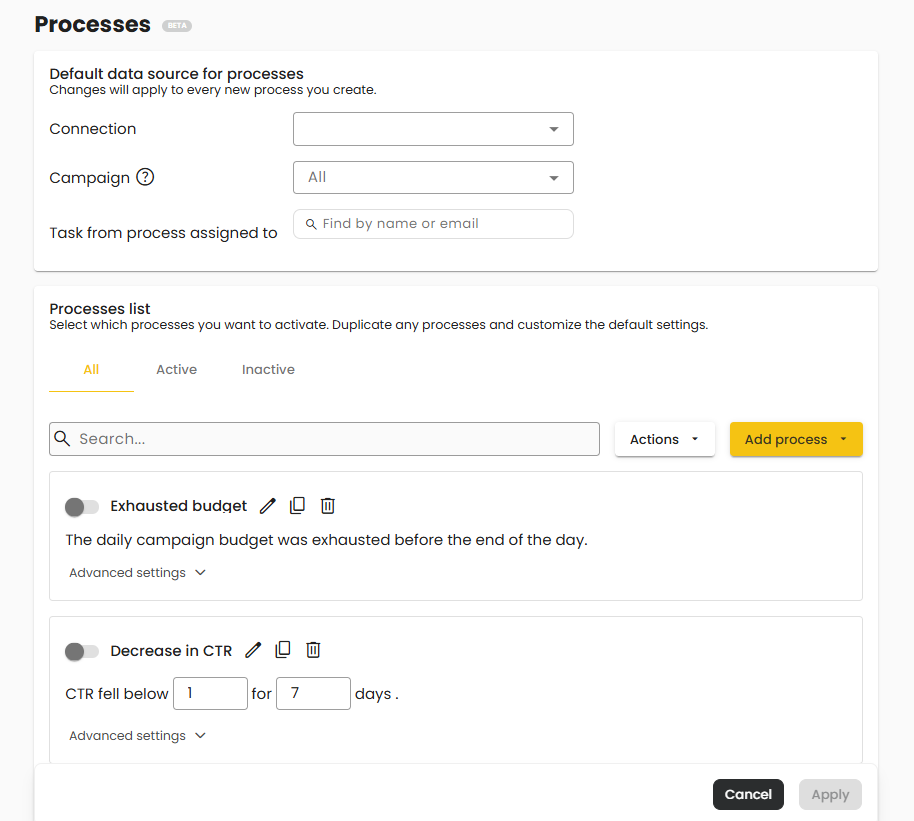Screen dimensions: 914x821
Task: Open the Campaign dropdown showing All
Action: [433, 178]
